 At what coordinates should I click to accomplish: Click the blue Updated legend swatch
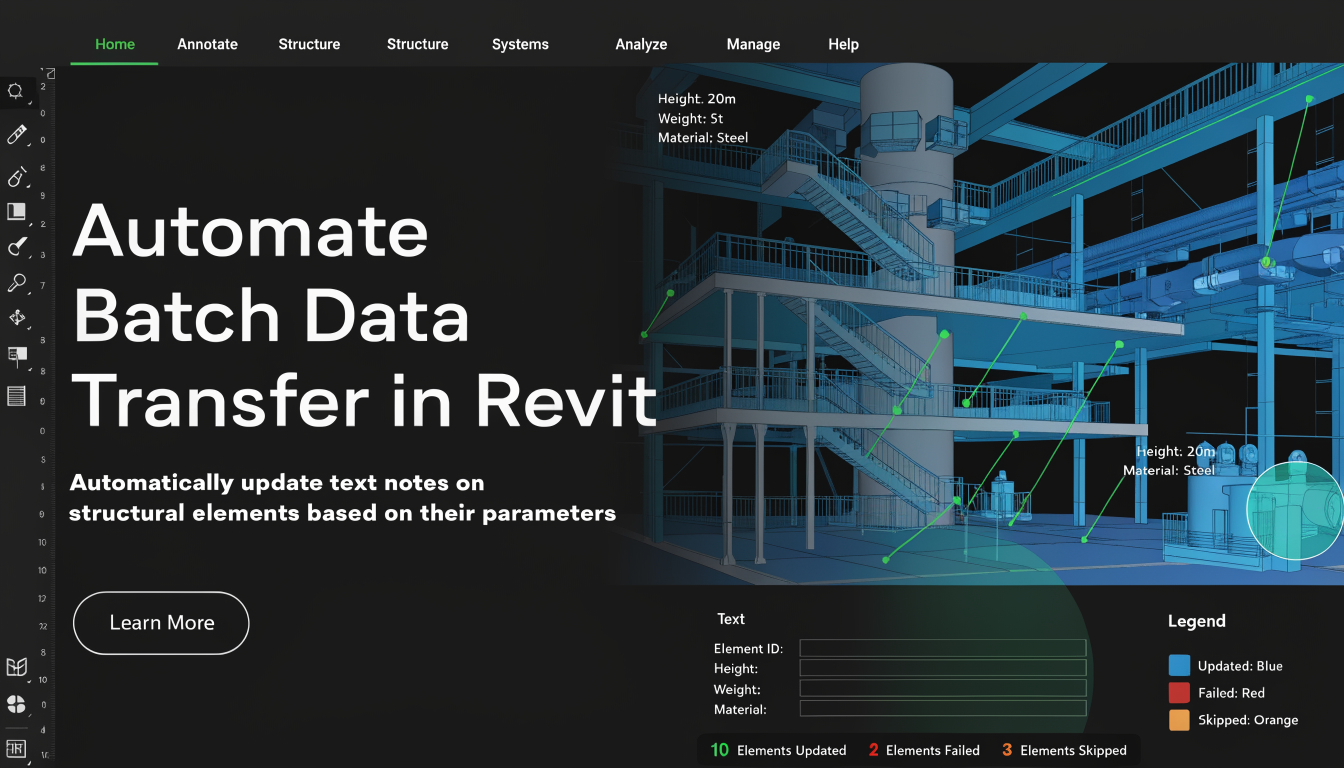(1179, 666)
